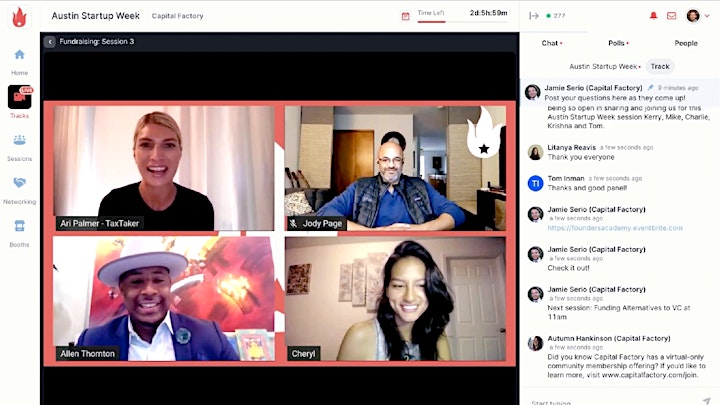720x405 pixels.
Task: Click the Autumn Hankinson (Capital Factory) name
Action: click(608, 338)
